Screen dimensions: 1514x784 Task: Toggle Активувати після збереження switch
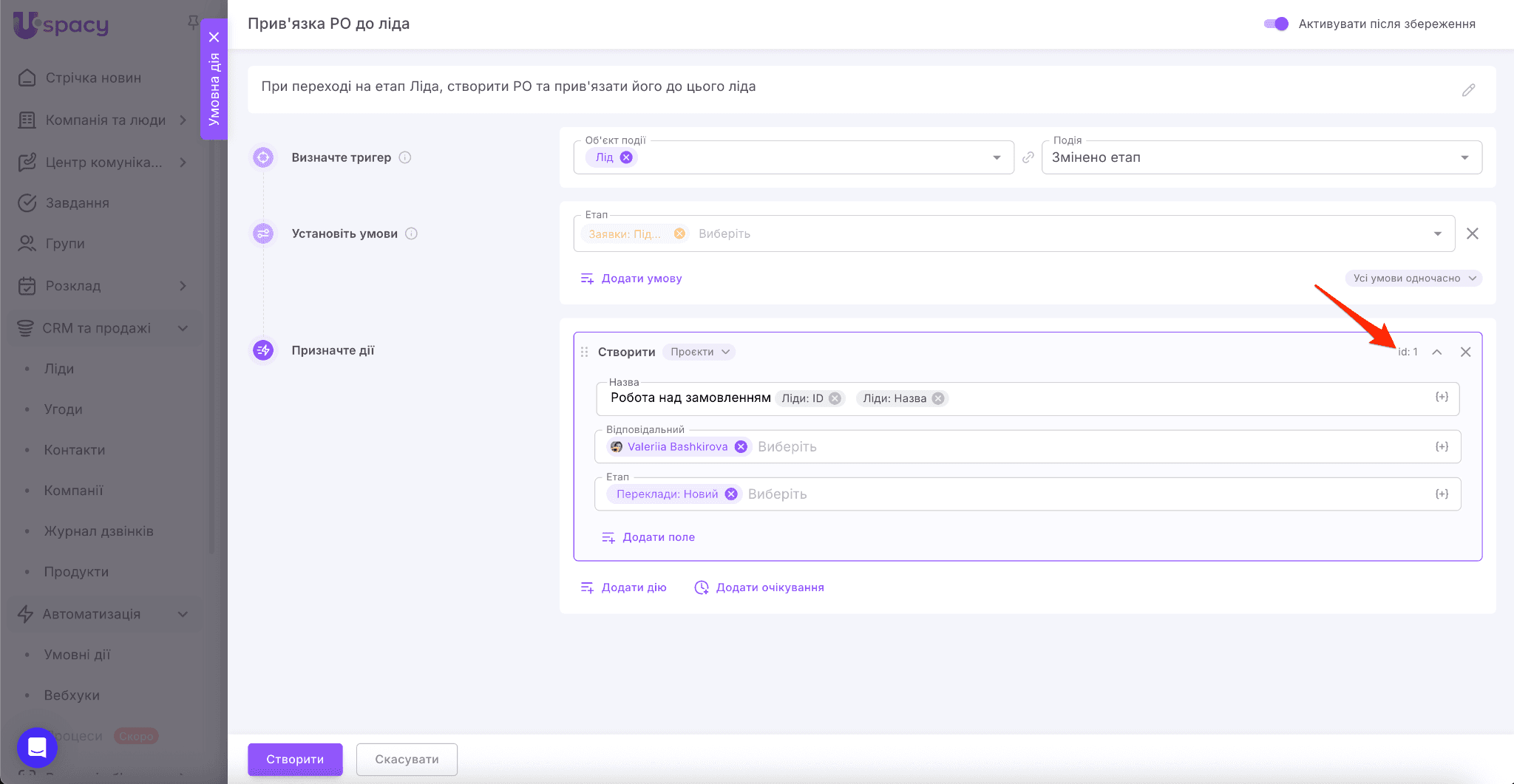(1276, 24)
